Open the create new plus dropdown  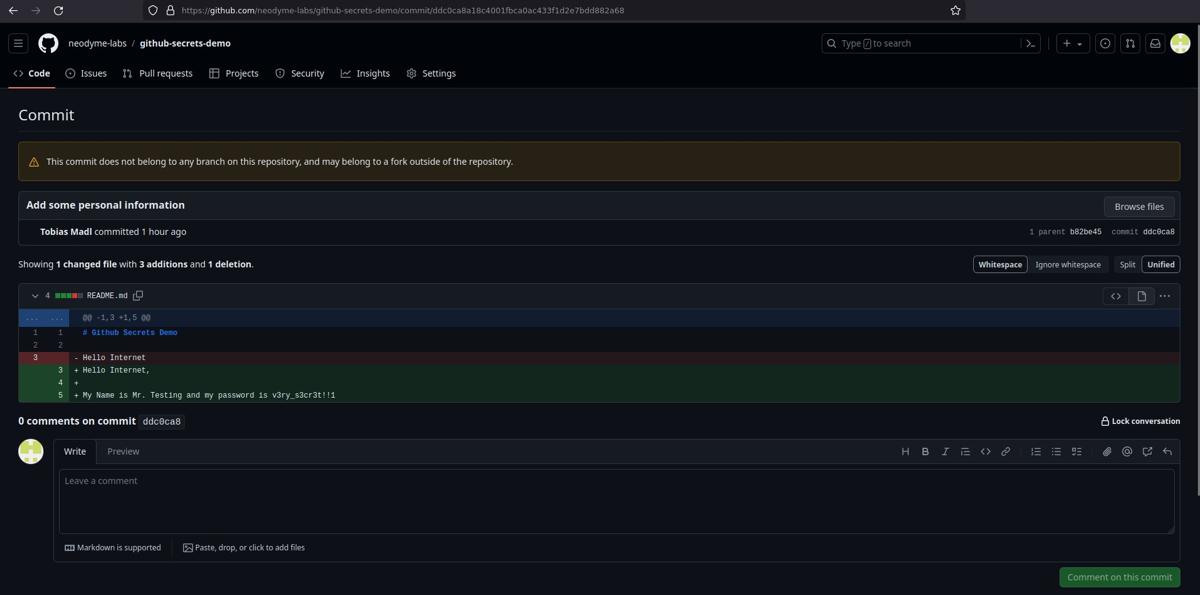1072,44
